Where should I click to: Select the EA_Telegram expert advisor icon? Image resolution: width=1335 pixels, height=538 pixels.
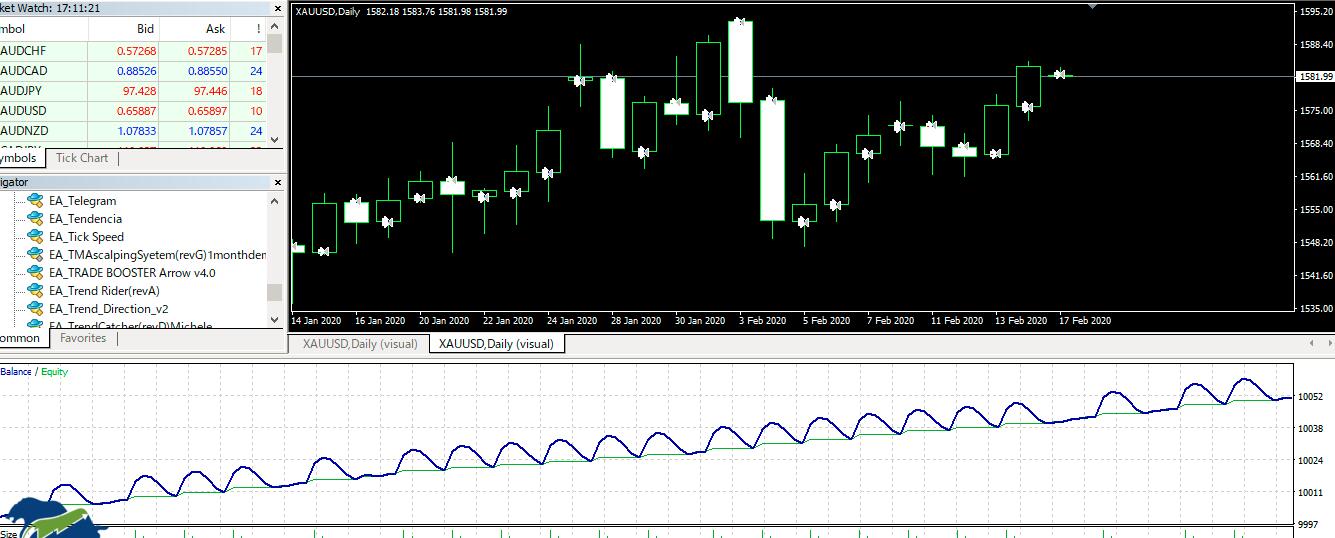(35, 201)
